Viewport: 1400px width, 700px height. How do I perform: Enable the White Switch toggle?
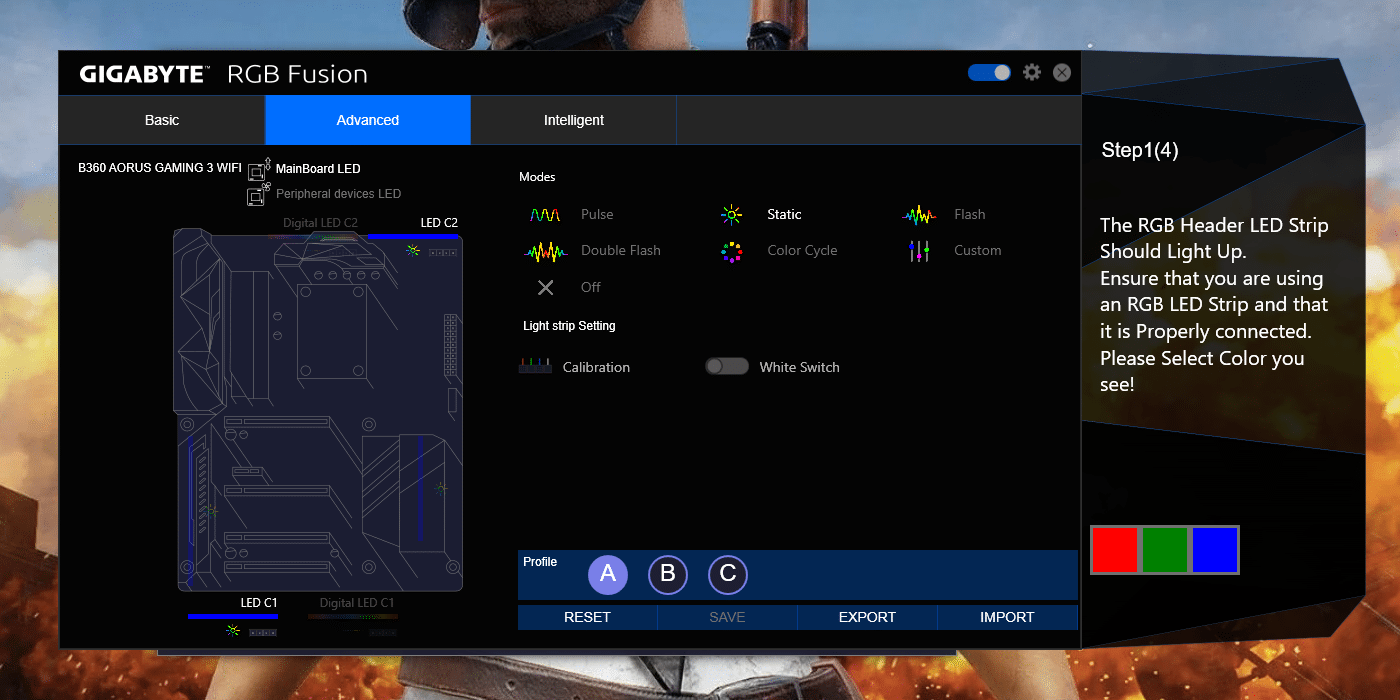point(727,366)
